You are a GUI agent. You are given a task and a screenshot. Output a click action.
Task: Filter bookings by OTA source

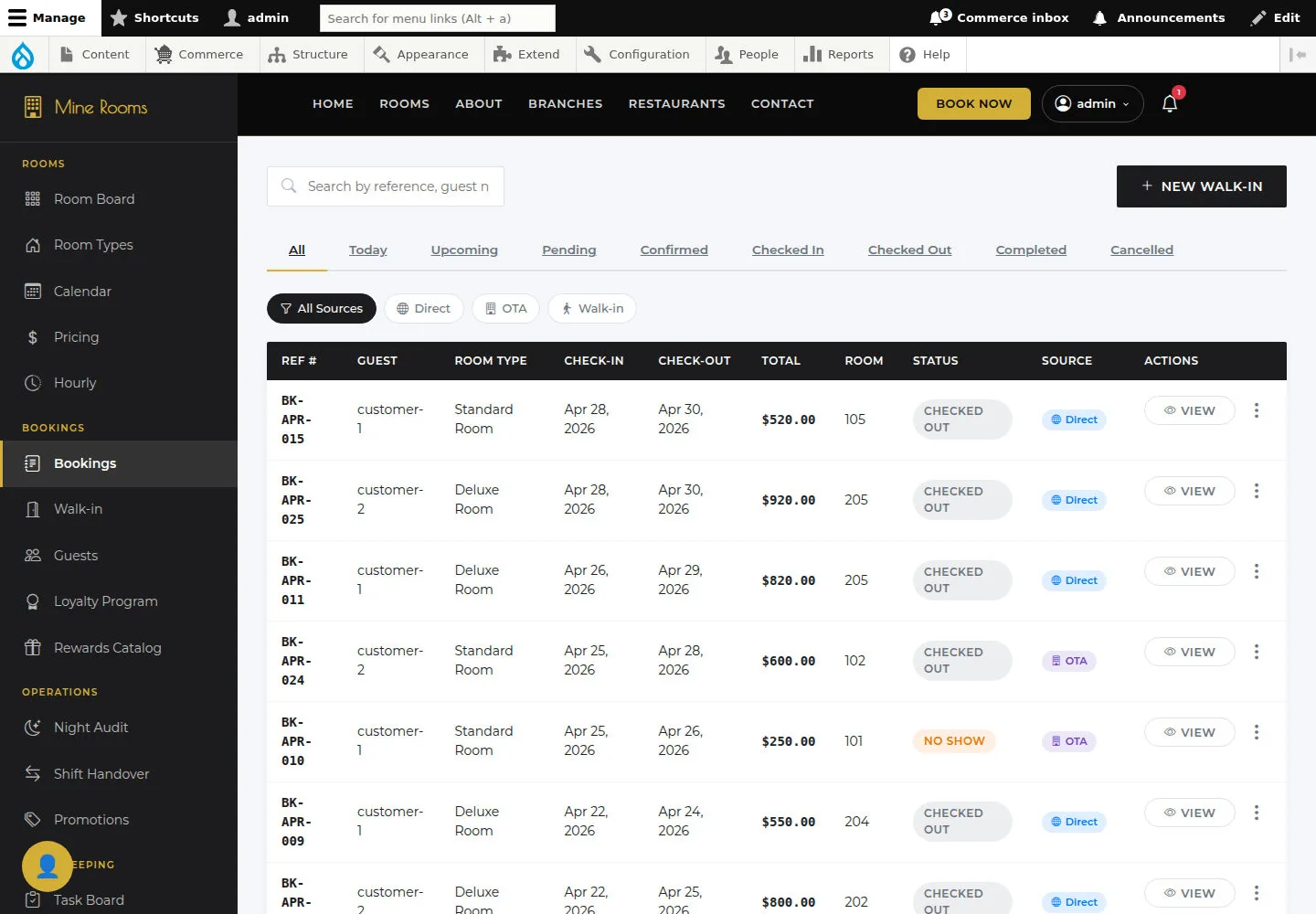(x=506, y=309)
